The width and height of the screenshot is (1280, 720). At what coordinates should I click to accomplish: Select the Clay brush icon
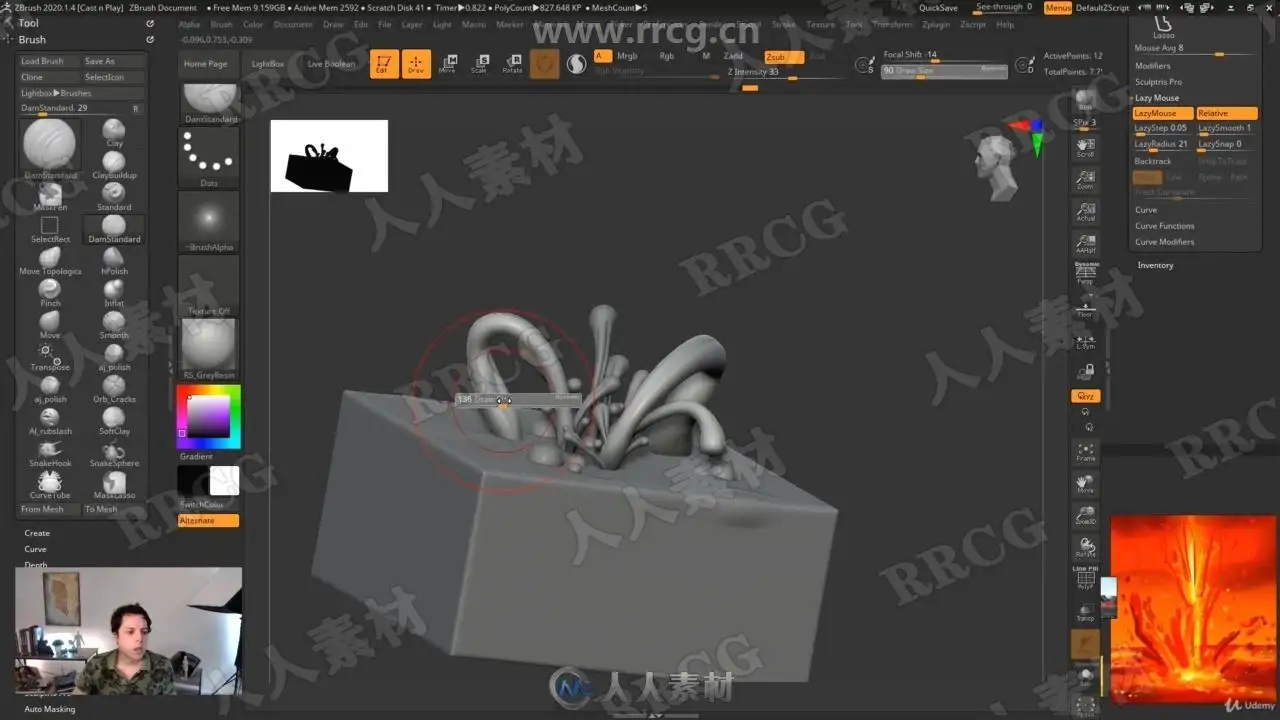point(114,132)
